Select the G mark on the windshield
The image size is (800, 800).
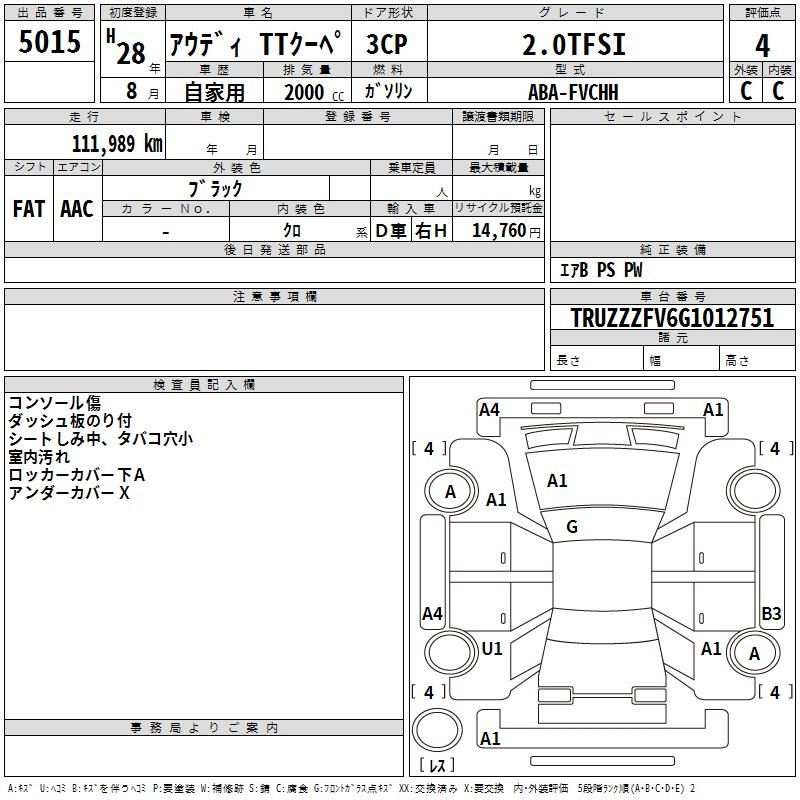coord(572,527)
